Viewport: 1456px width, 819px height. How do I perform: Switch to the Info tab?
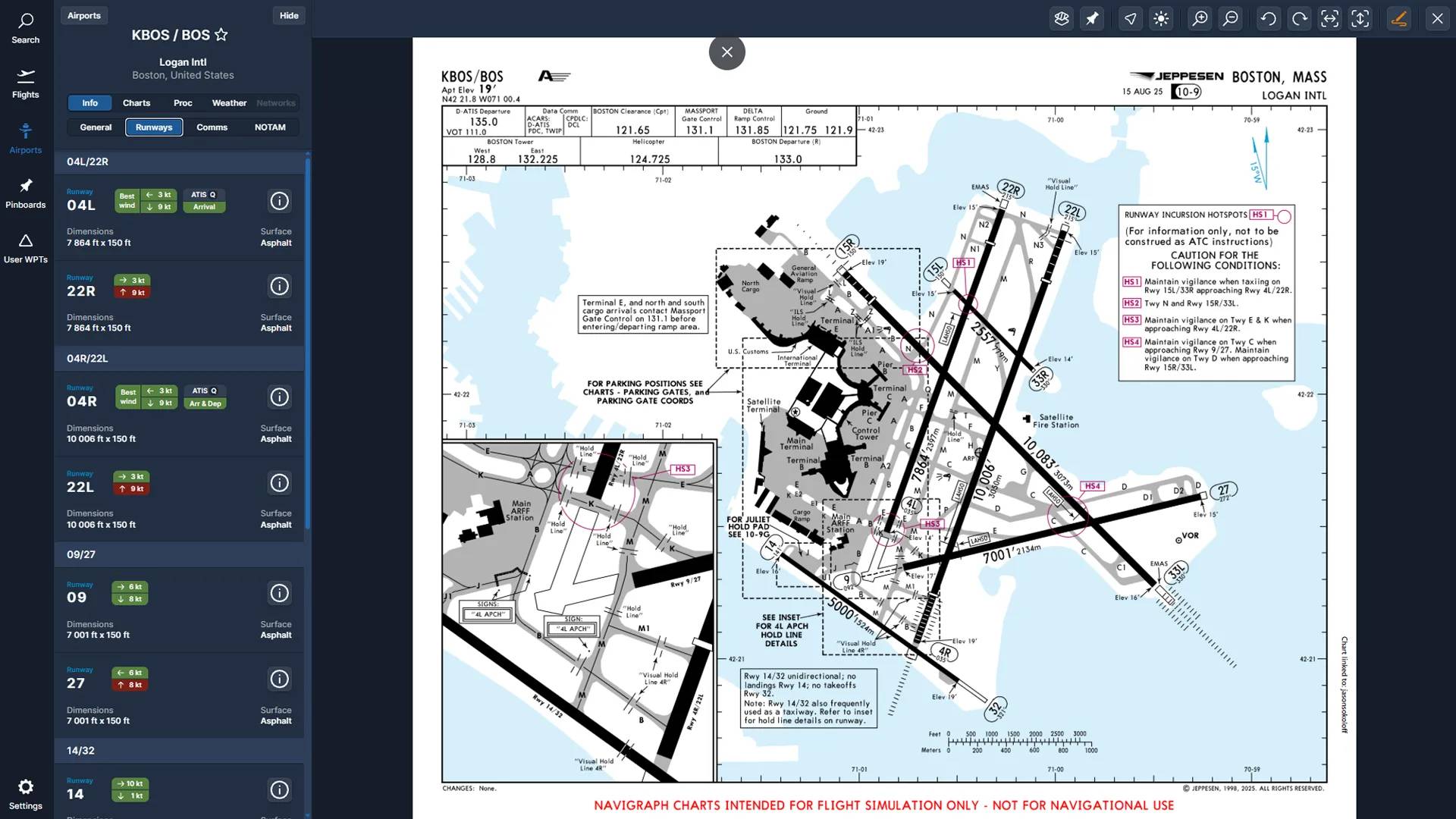tap(90, 103)
